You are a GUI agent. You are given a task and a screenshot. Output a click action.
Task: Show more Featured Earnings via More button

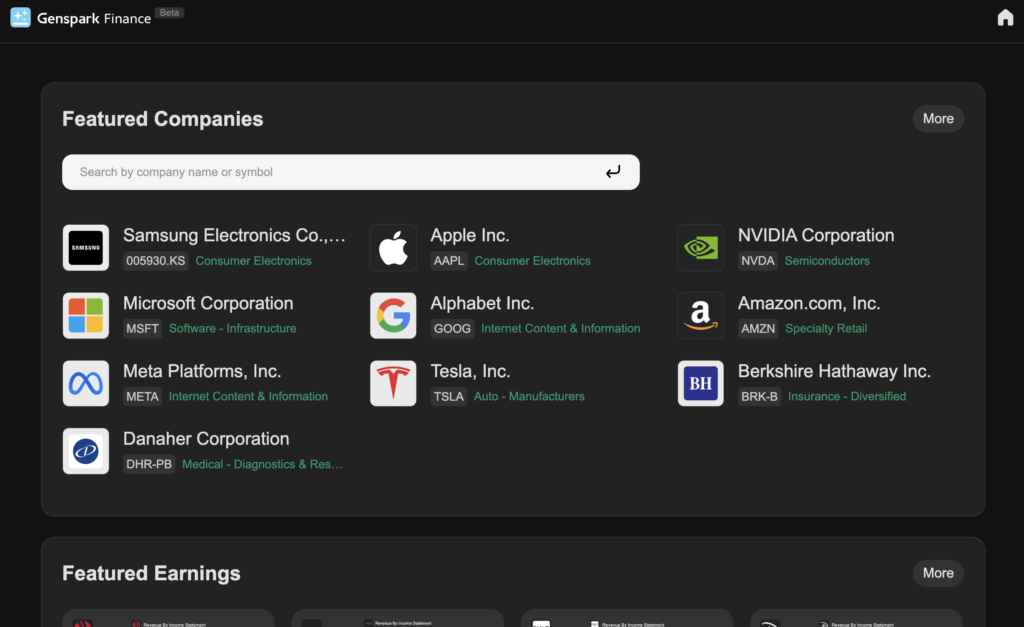pos(937,573)
